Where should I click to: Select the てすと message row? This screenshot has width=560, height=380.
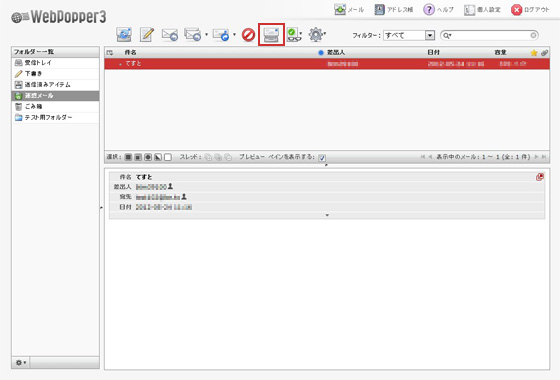tap(327, 64)
